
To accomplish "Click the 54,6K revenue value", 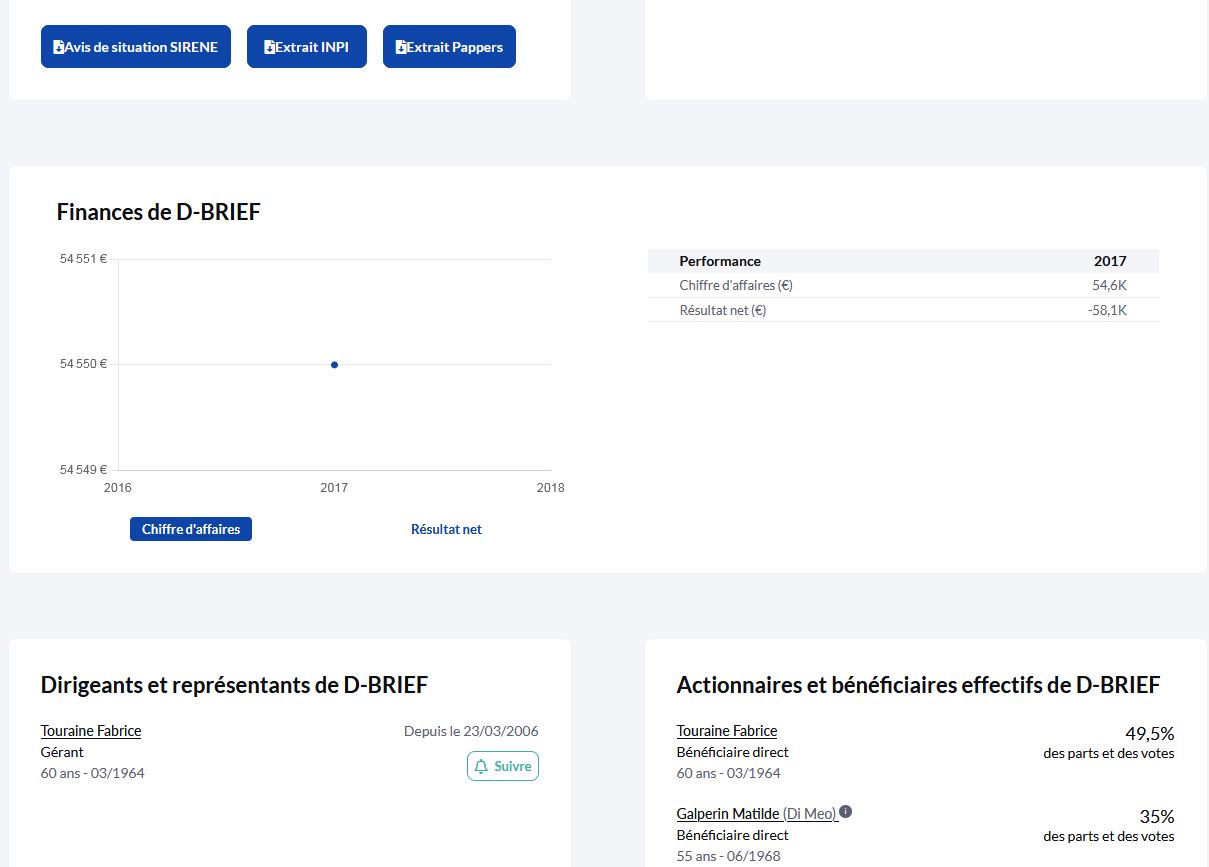I will (x=1110, y=286).
